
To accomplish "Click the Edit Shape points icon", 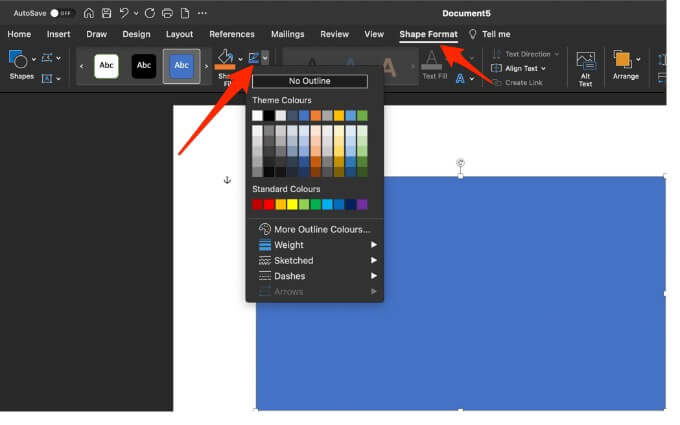I will (47, 58).
